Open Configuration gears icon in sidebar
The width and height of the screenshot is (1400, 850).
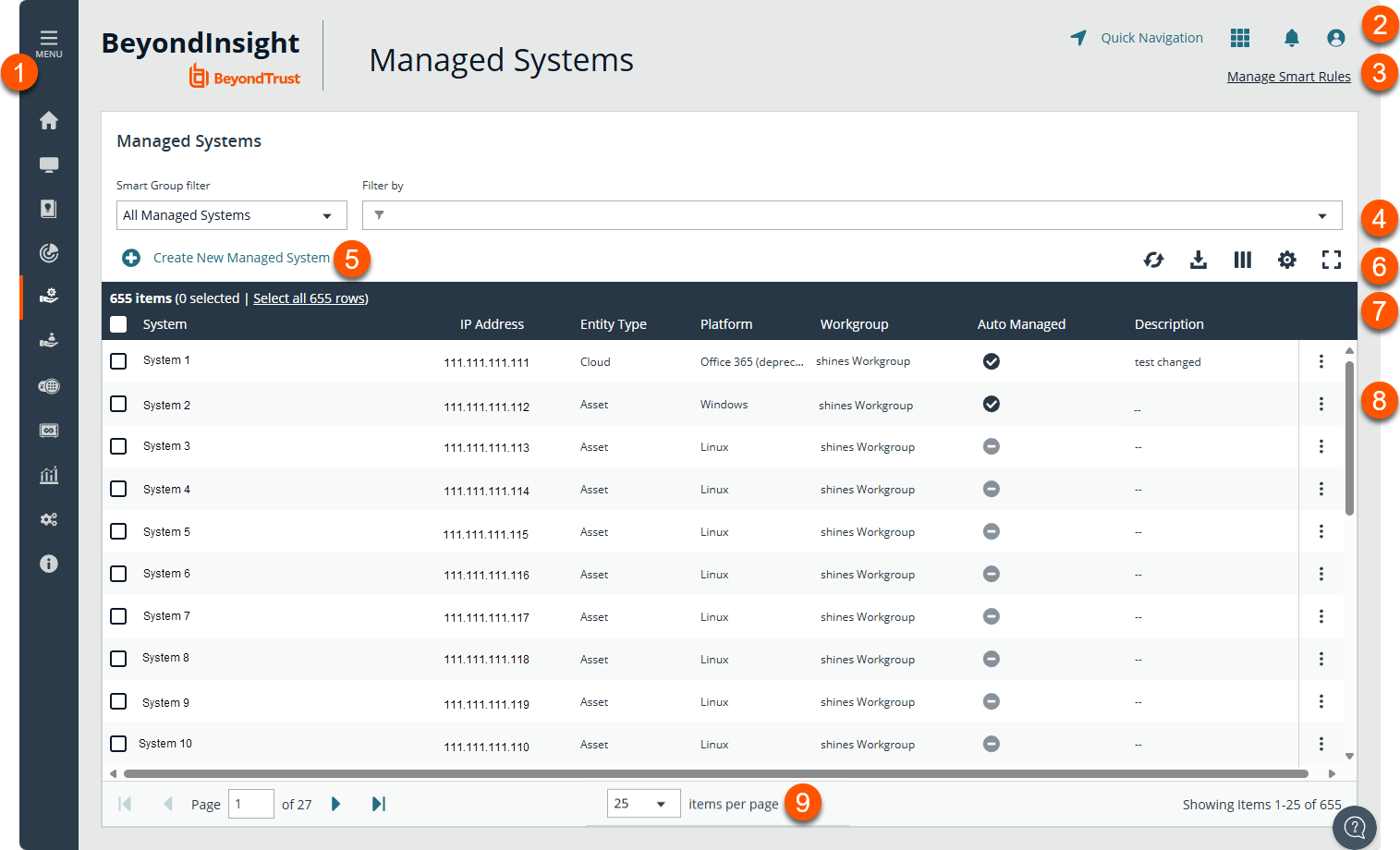click(x=49, y=519)
